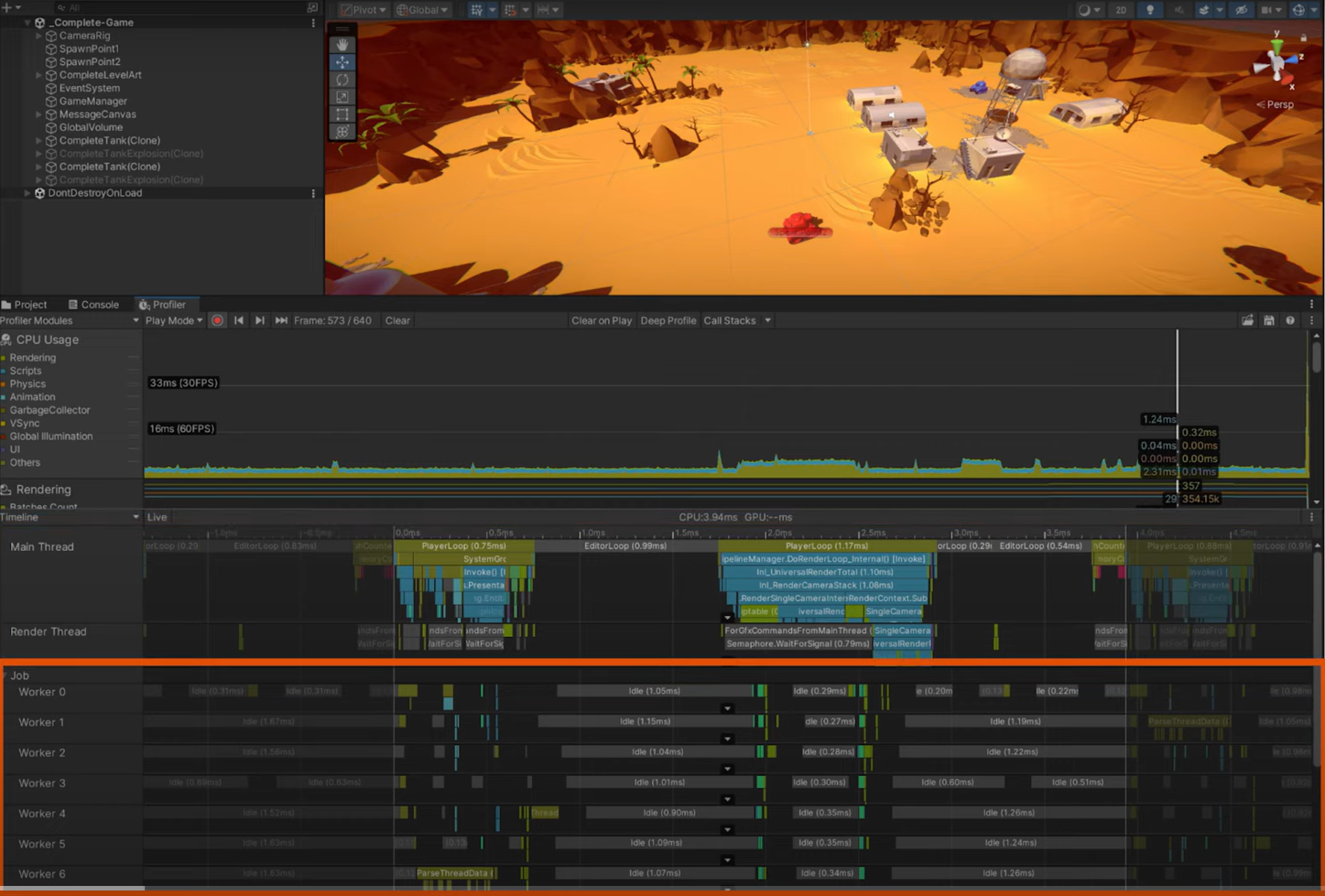Click the load profiler data icon
Viewport: 1325px width, 896px height.
click(x=1247, y=320)
